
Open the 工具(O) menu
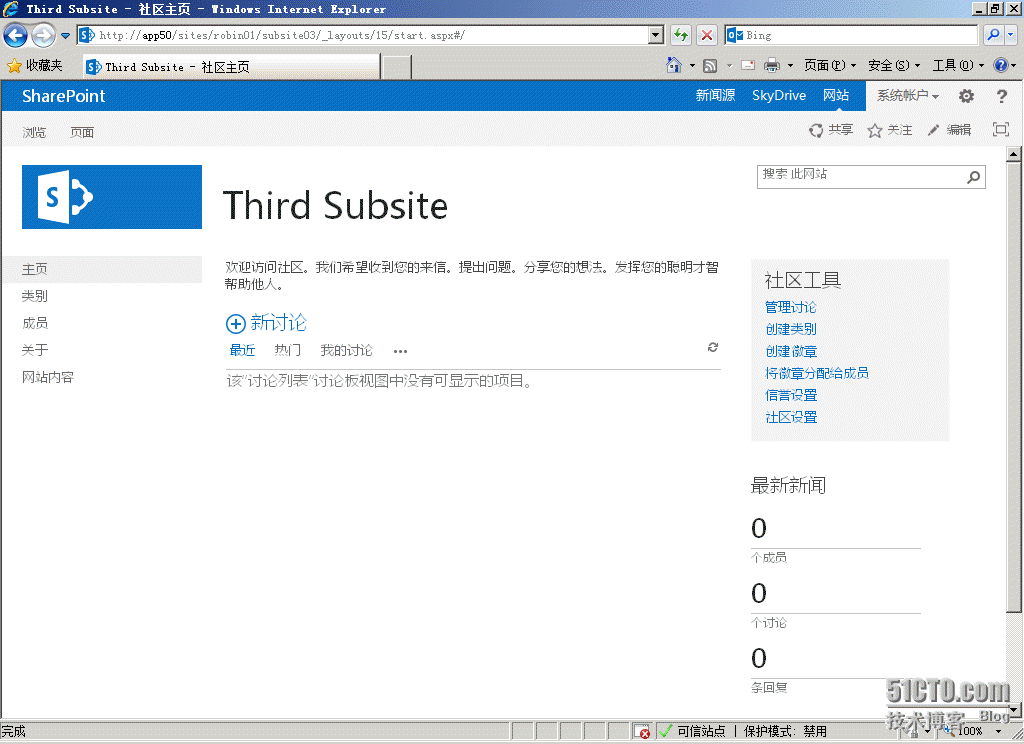click(x=957, y=65)
